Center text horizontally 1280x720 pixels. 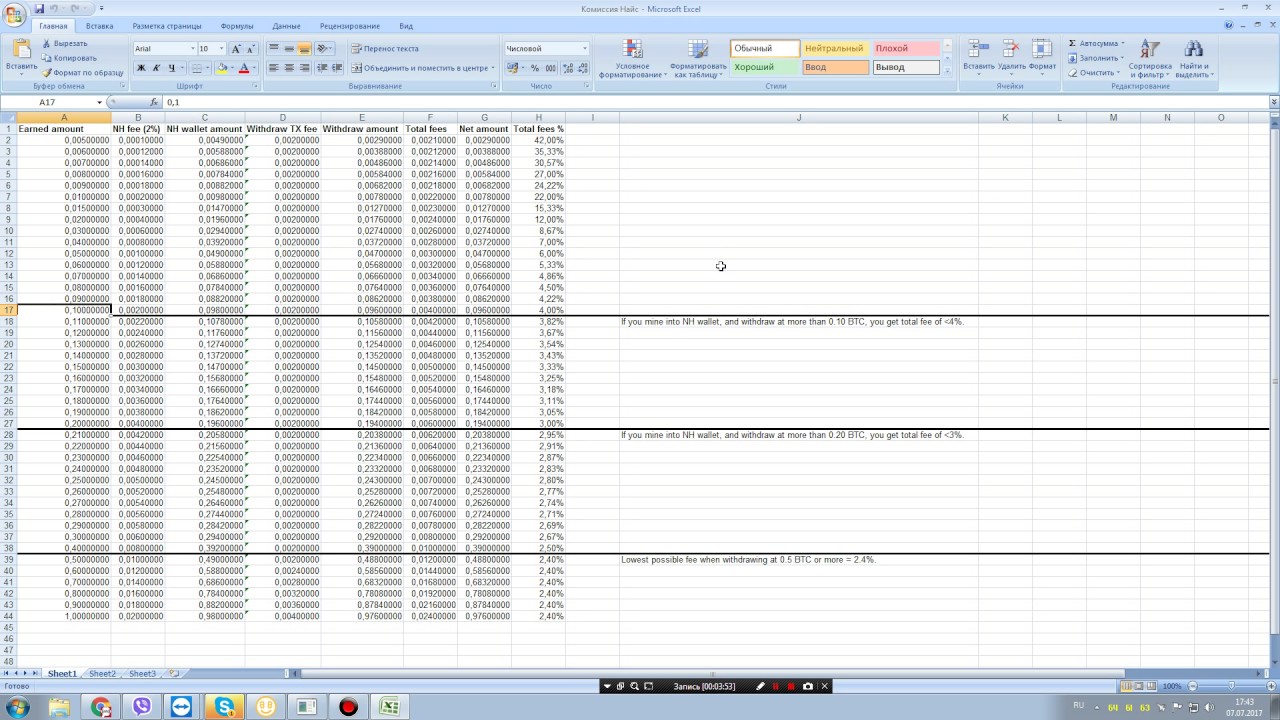(289, 68)
